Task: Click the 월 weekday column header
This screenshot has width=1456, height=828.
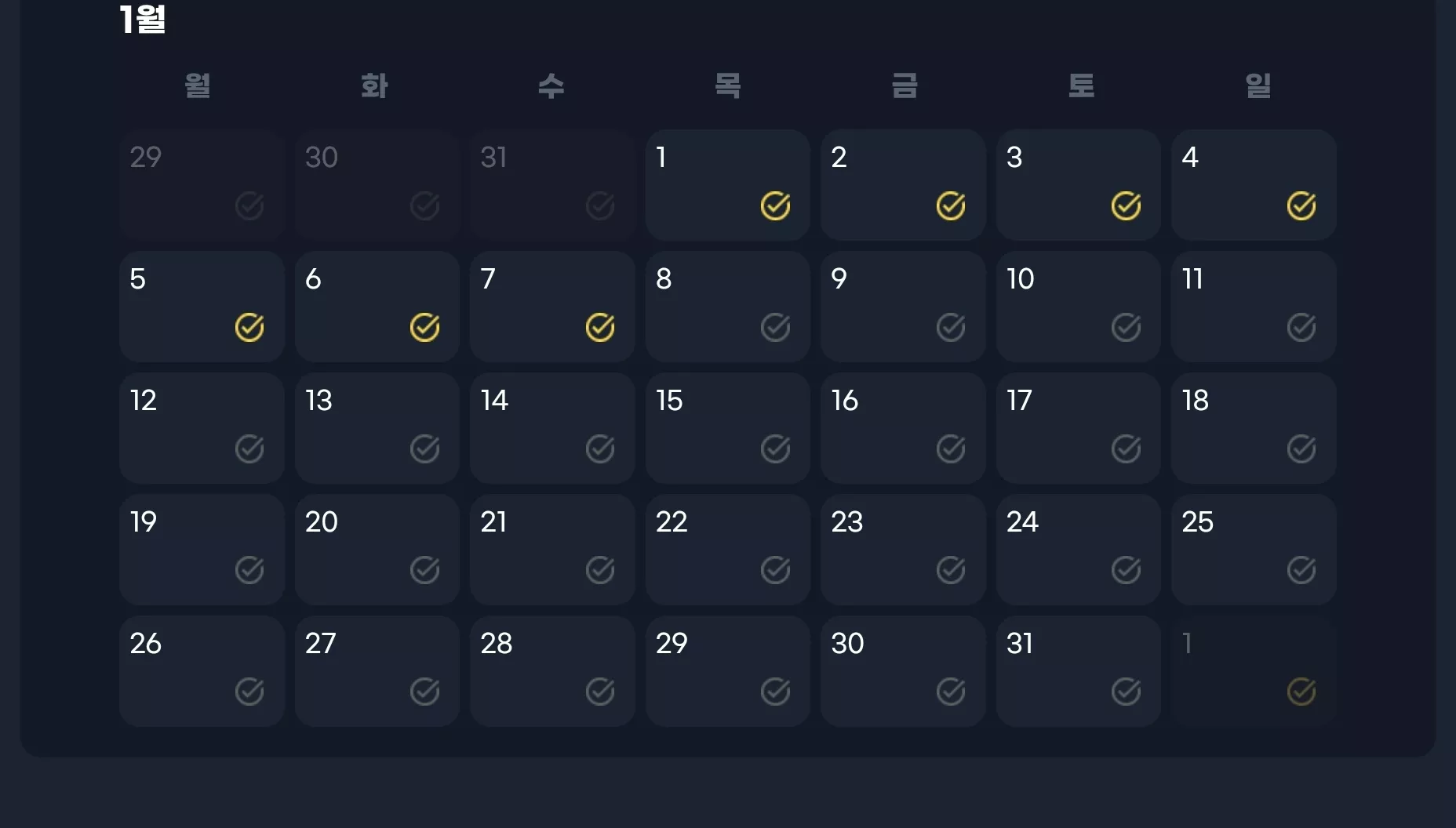Action: (198, 85)
